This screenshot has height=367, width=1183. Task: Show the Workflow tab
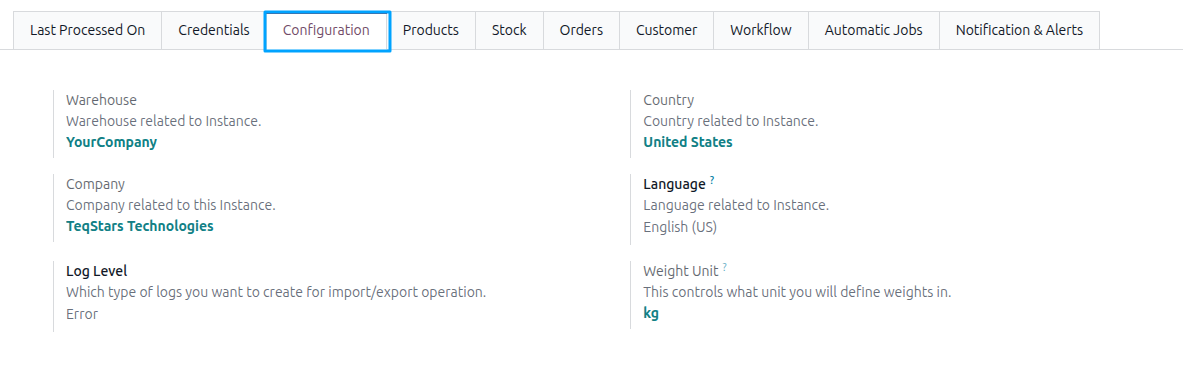pos(760,31)
